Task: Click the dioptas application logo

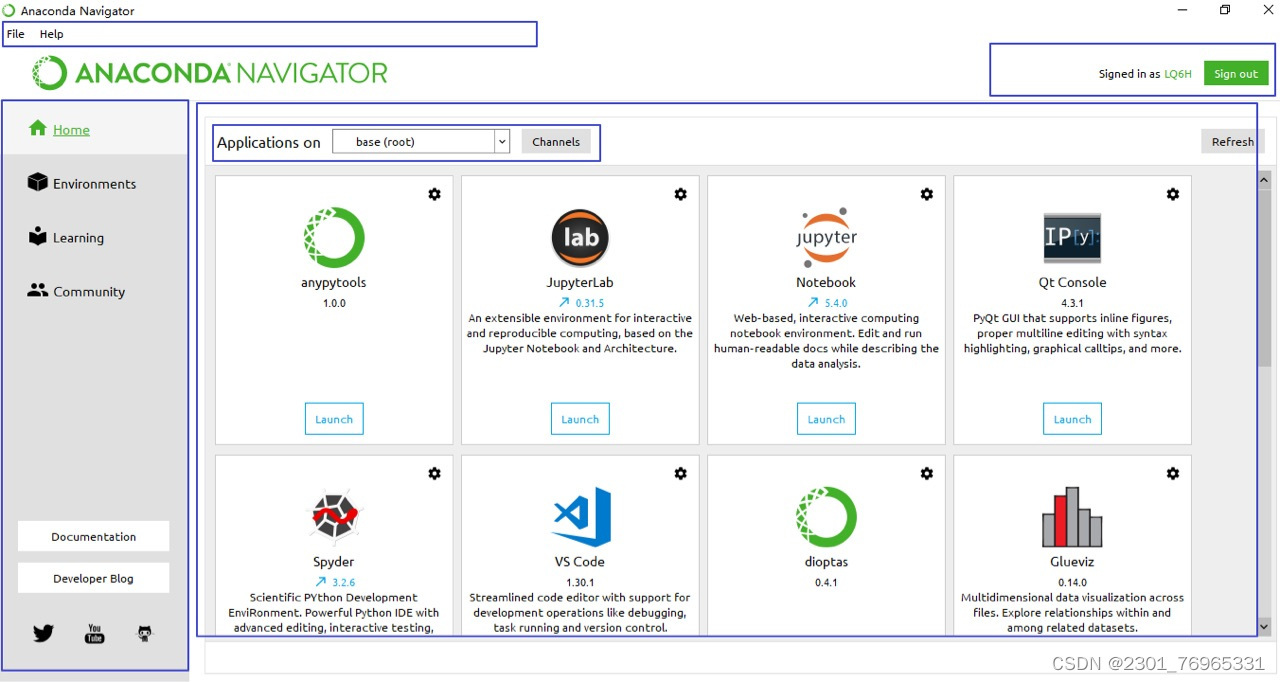Action: pos(826,517)
